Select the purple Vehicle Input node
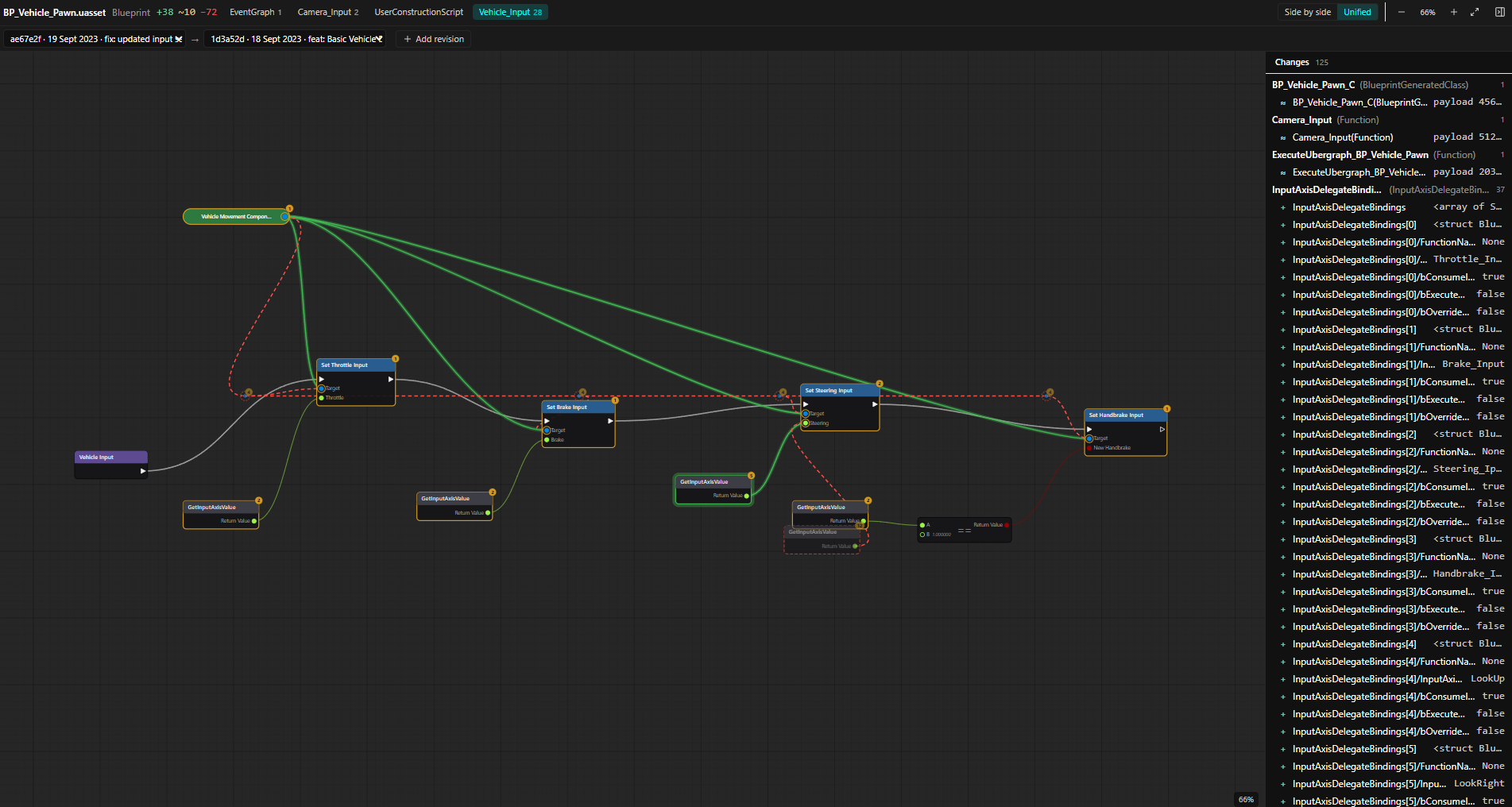The width and height of the screenshot is (1512, 807). 111,465
